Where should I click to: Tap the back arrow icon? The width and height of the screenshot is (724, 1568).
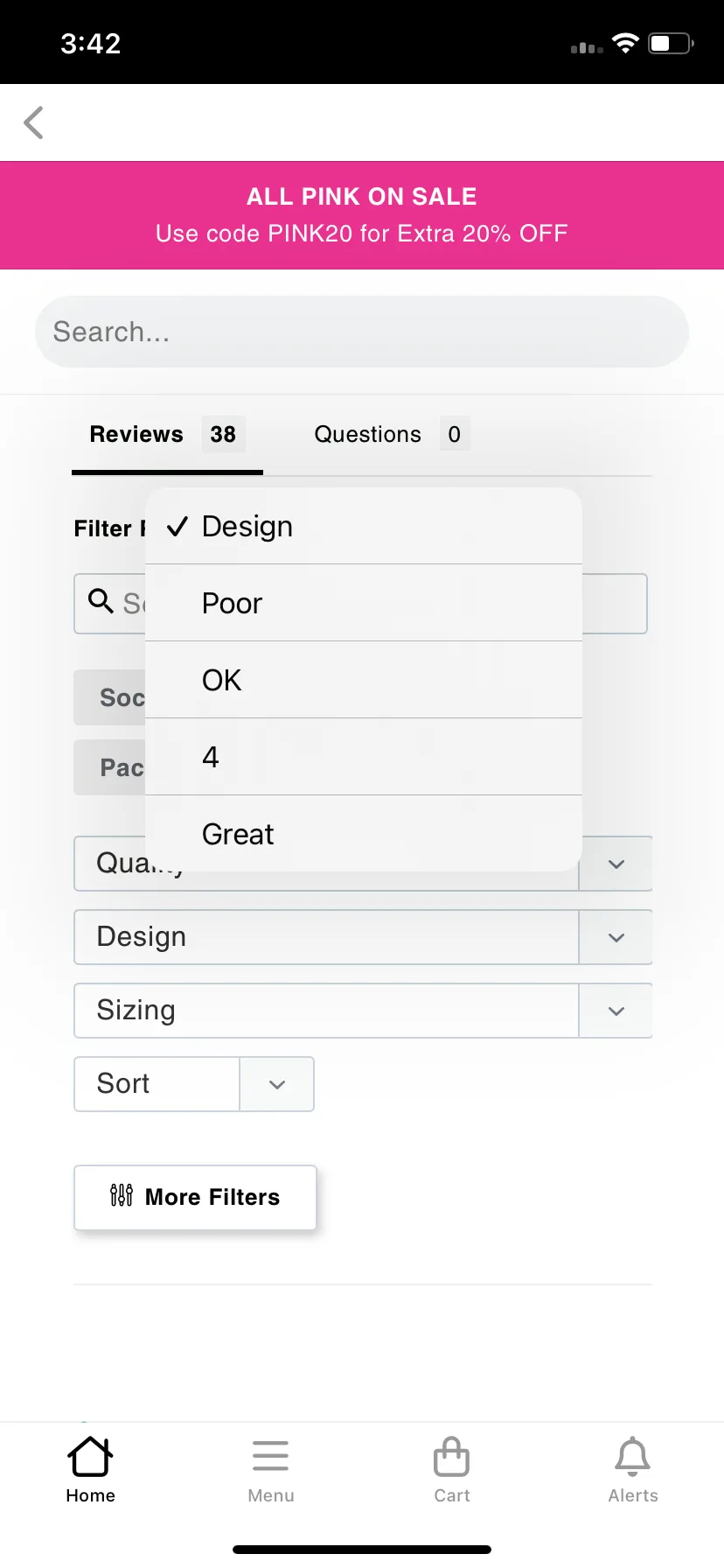click(34, 122)
